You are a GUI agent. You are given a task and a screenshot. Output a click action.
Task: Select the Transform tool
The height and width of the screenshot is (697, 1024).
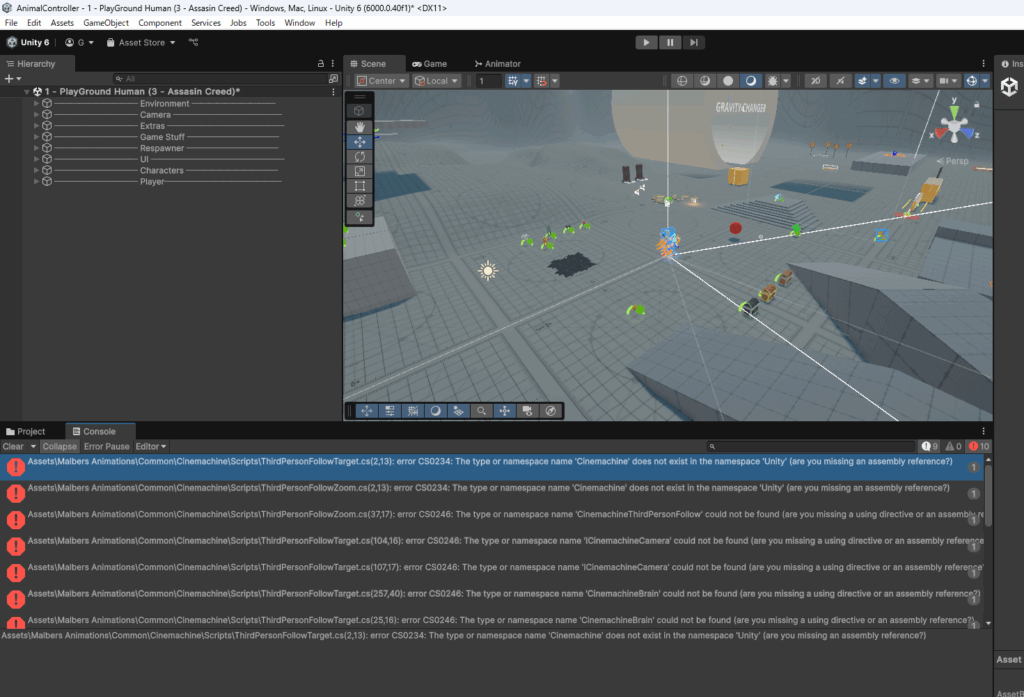tap(360, 201)
